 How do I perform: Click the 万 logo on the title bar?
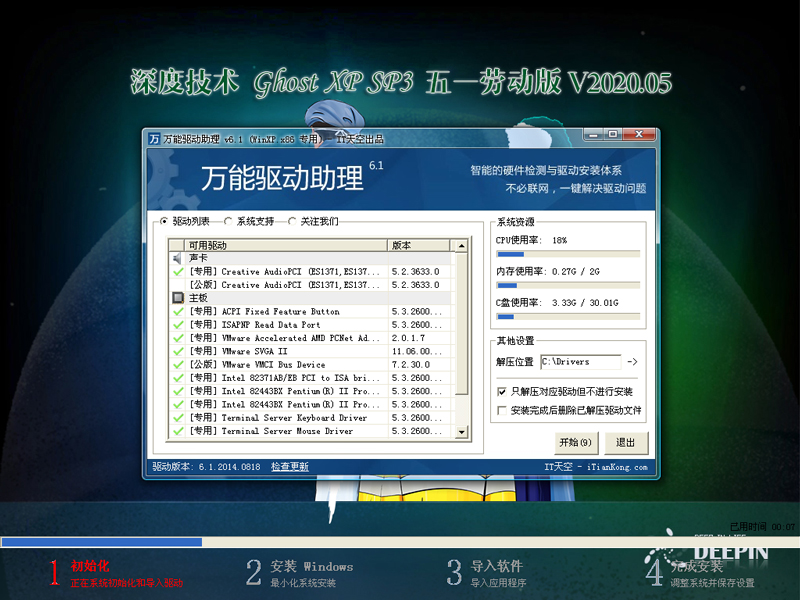tap(152, 138)
